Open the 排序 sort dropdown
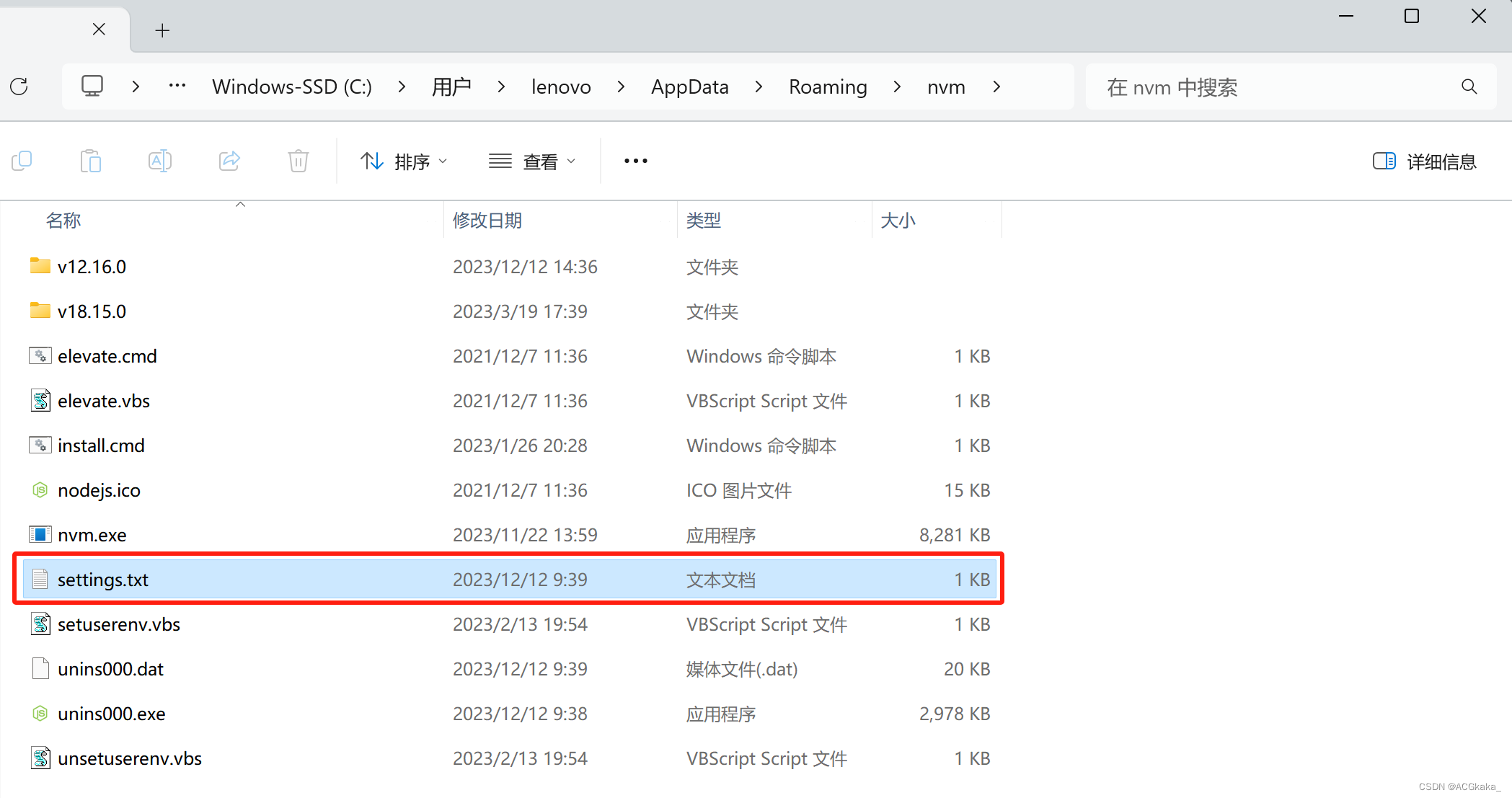Screen dimensions: 1512x798 [404, 161]
